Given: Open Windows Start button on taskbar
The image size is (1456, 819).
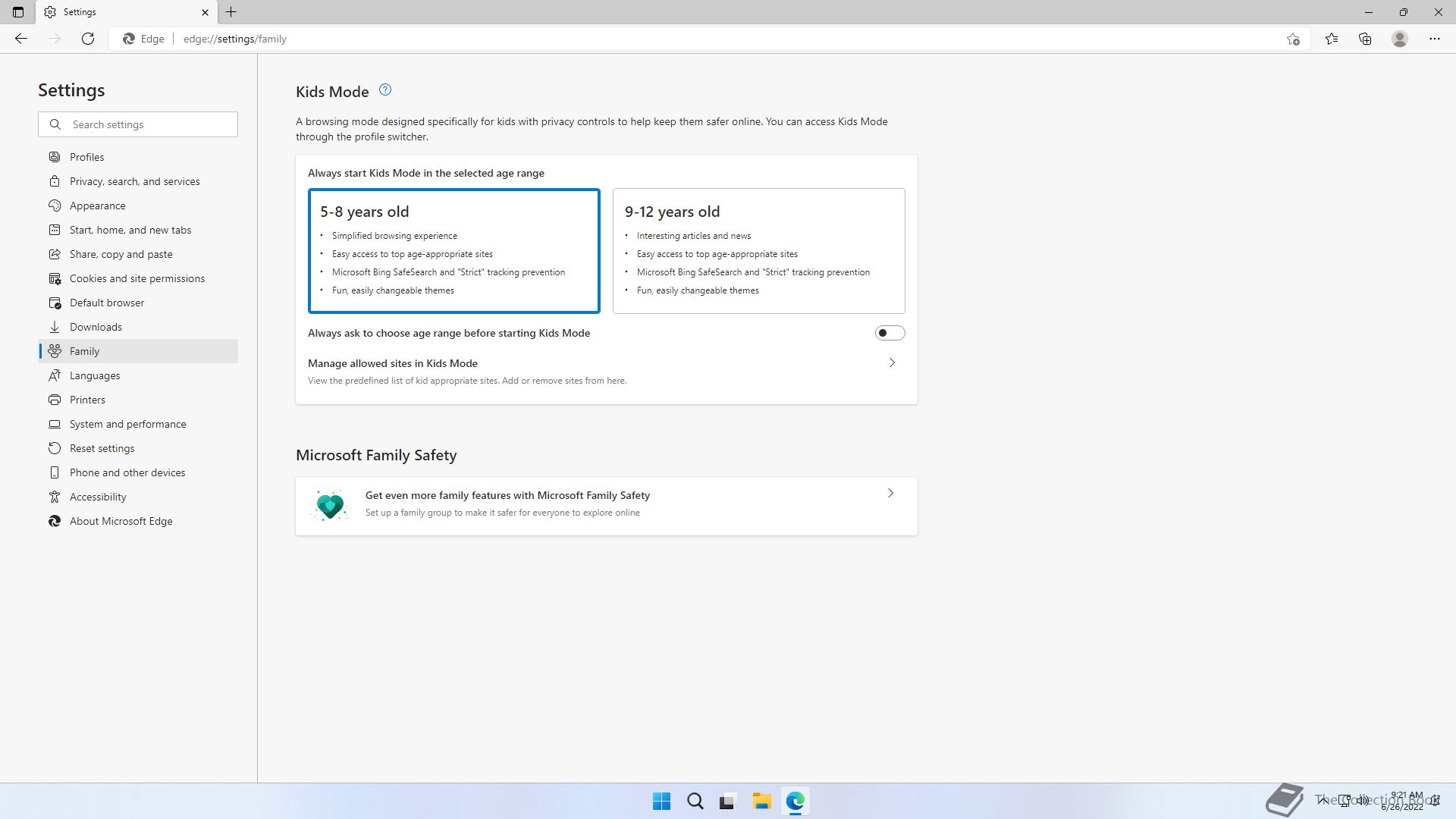Looking at the screenshot, I should [x=661, y=802].
